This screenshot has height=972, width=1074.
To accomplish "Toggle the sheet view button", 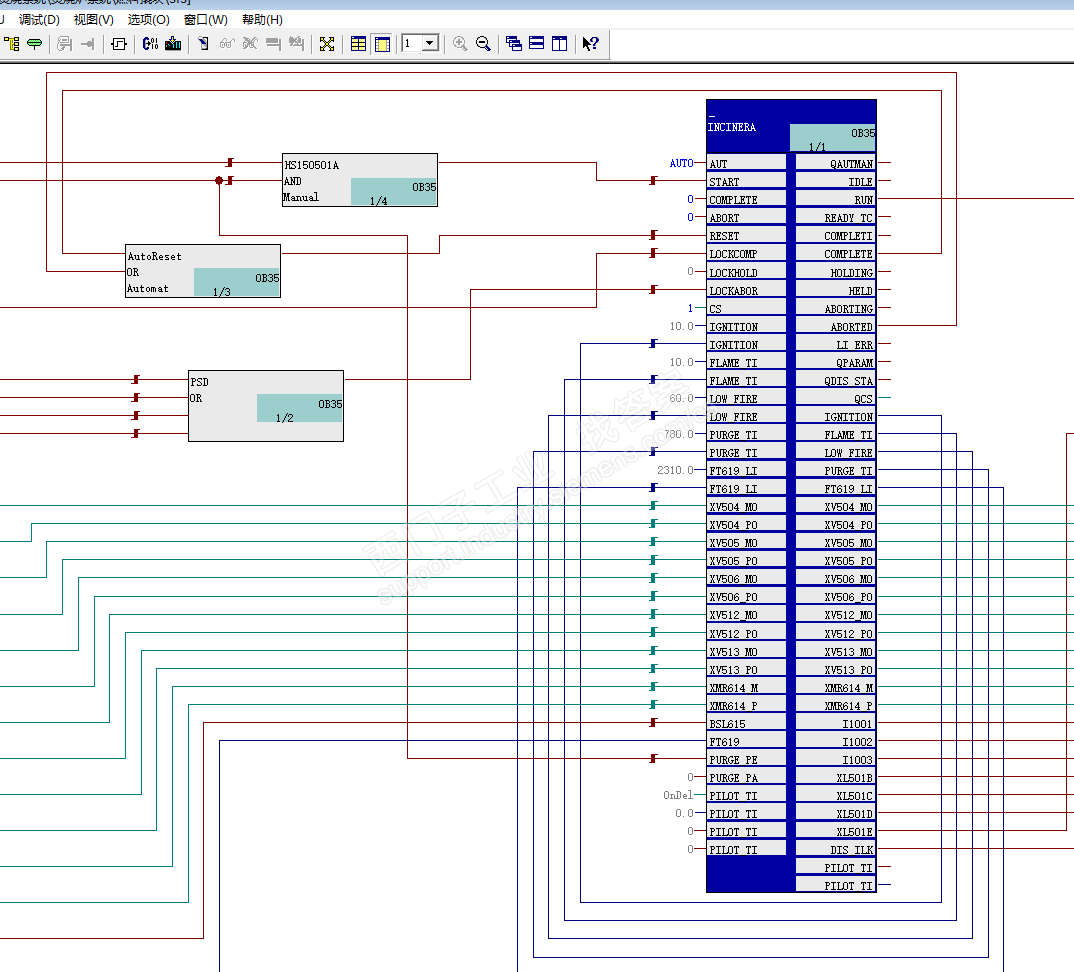I will pos(382,43).
